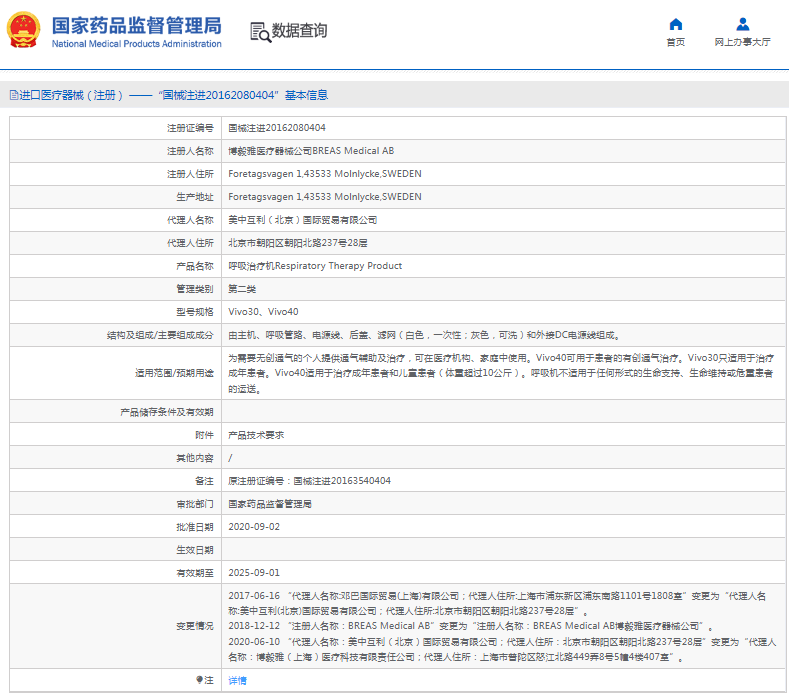Click the 备注 label
789x694 pixels.
point(204,481)
